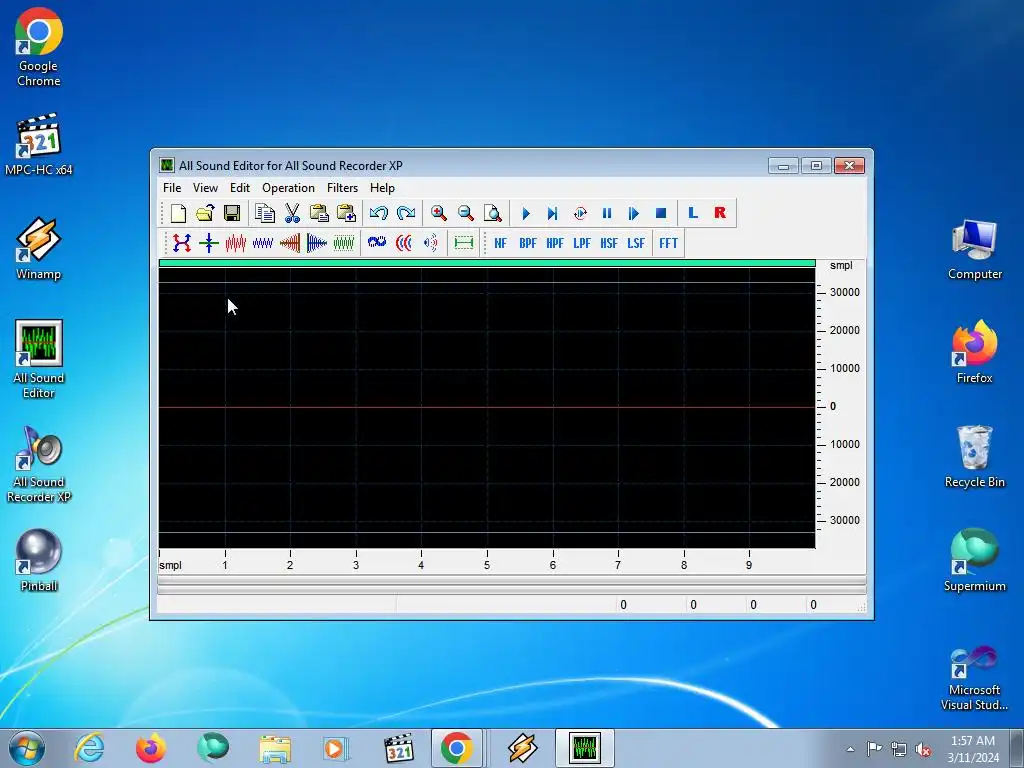1024x768 pixels.
Task: Select the right channel R button
Action: (720, 213)
